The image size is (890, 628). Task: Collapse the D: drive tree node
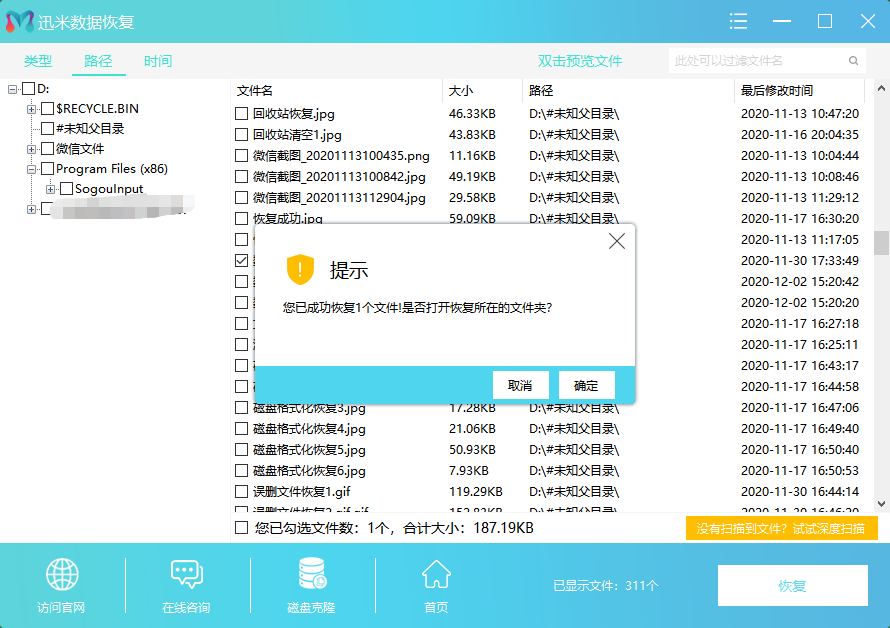tap(11, 89)
